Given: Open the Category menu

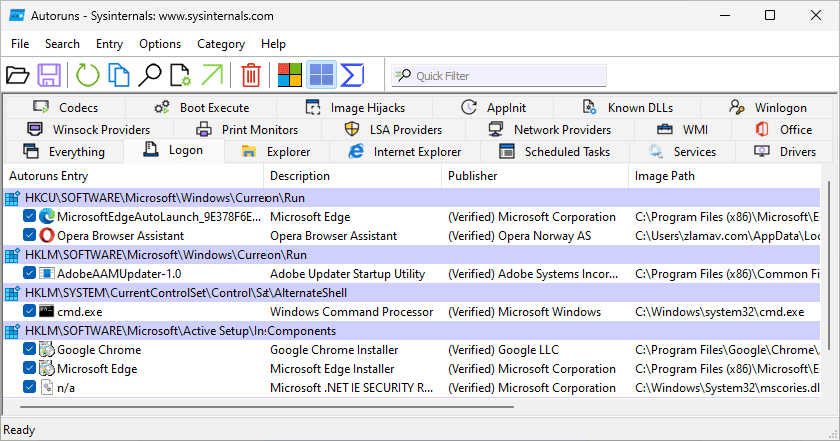Looking at the screenshot, I should [x=221, y=44].
